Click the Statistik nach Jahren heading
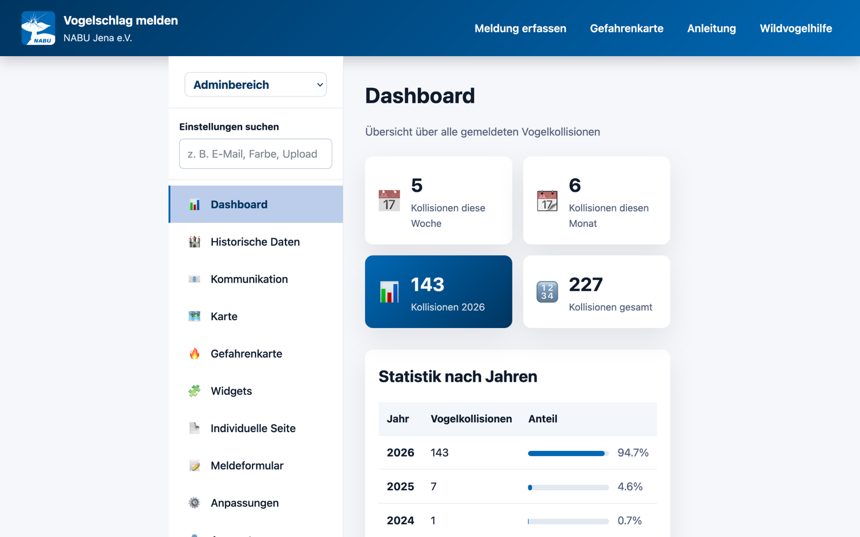Viewport: 860px width, 537px height. click(x=458, y=377)
